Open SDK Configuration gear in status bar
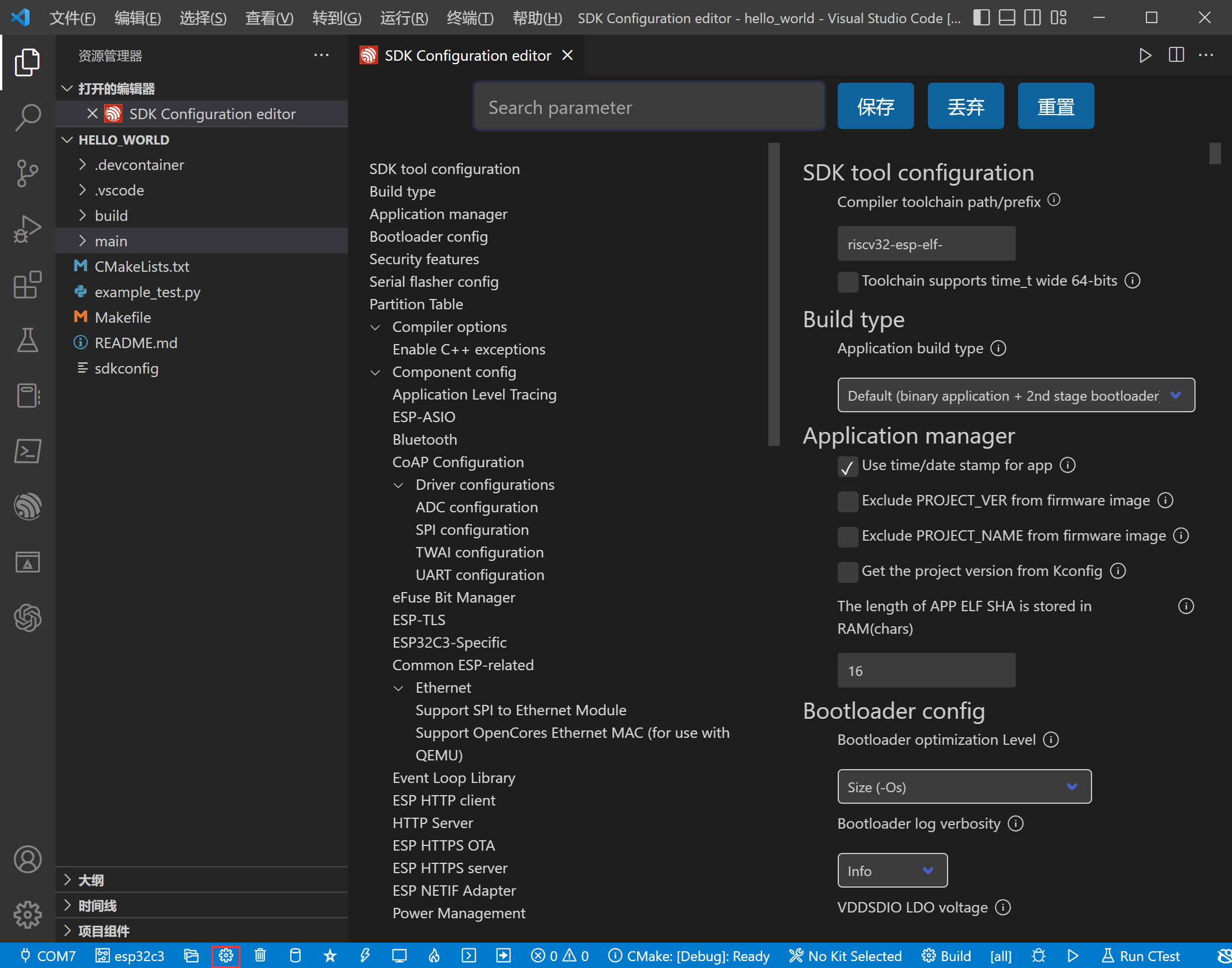 (x=225, y=956)
